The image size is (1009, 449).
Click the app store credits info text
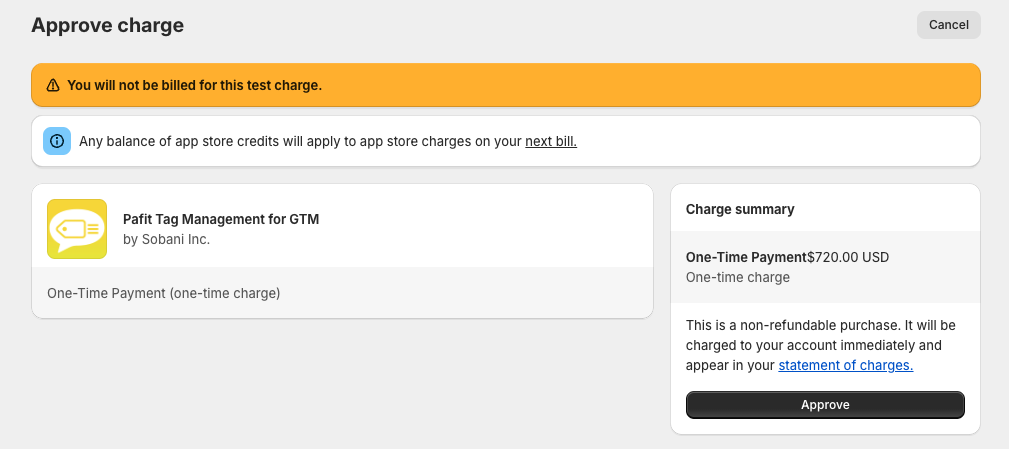pyautogui.click(x=328, y=142)
